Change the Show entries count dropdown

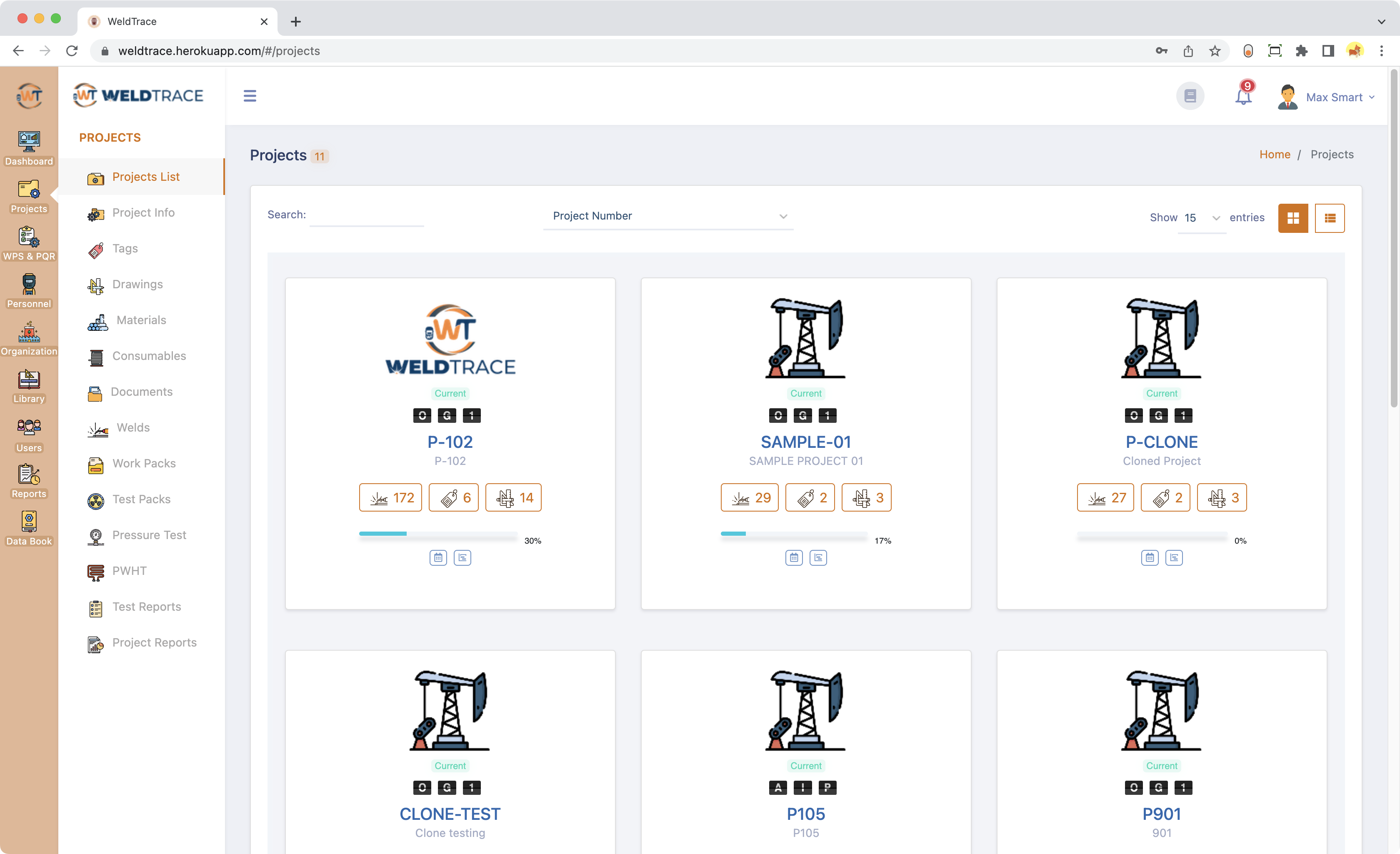tap(1202, 217)
